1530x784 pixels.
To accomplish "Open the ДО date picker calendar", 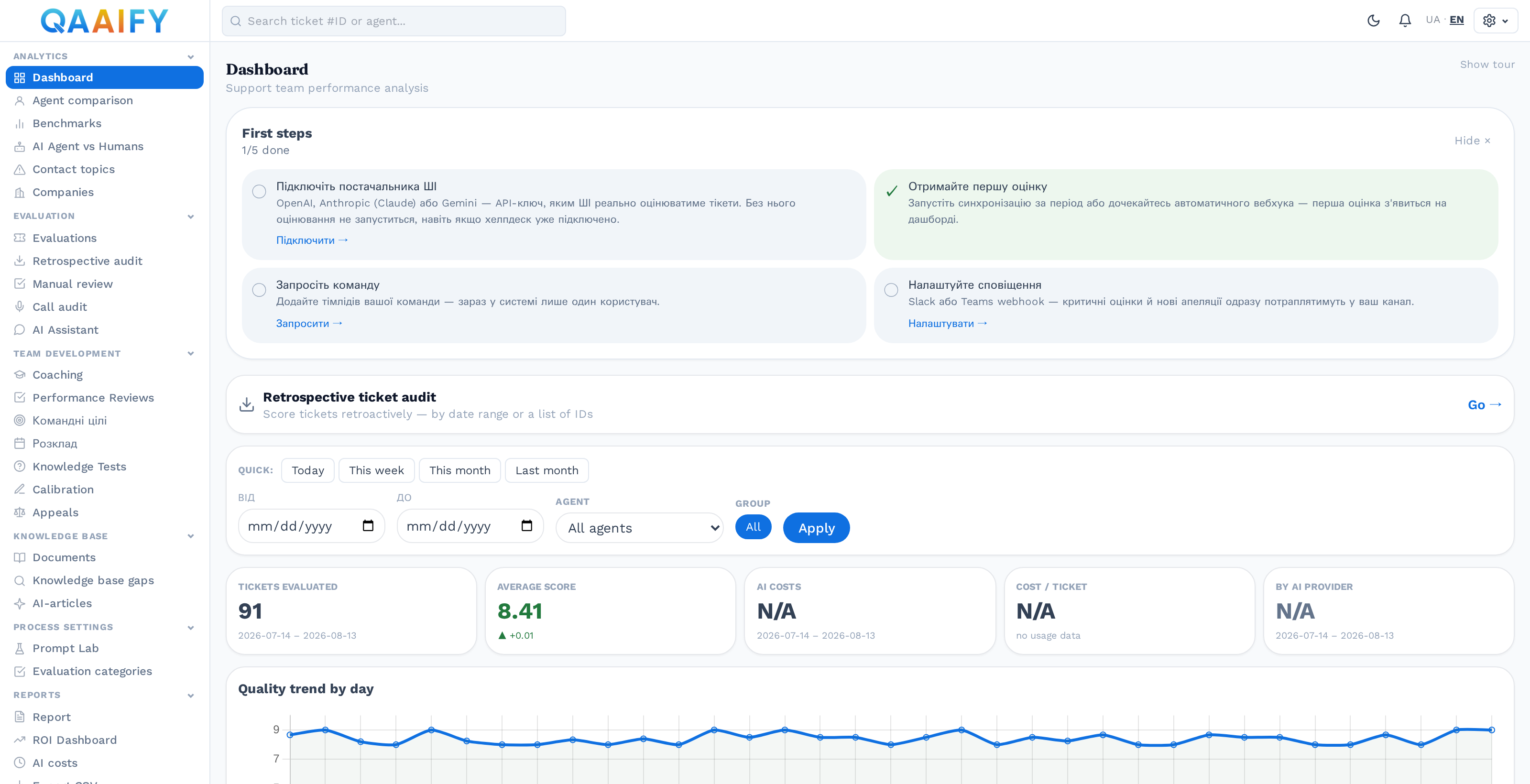I will [x=526, y=526].
